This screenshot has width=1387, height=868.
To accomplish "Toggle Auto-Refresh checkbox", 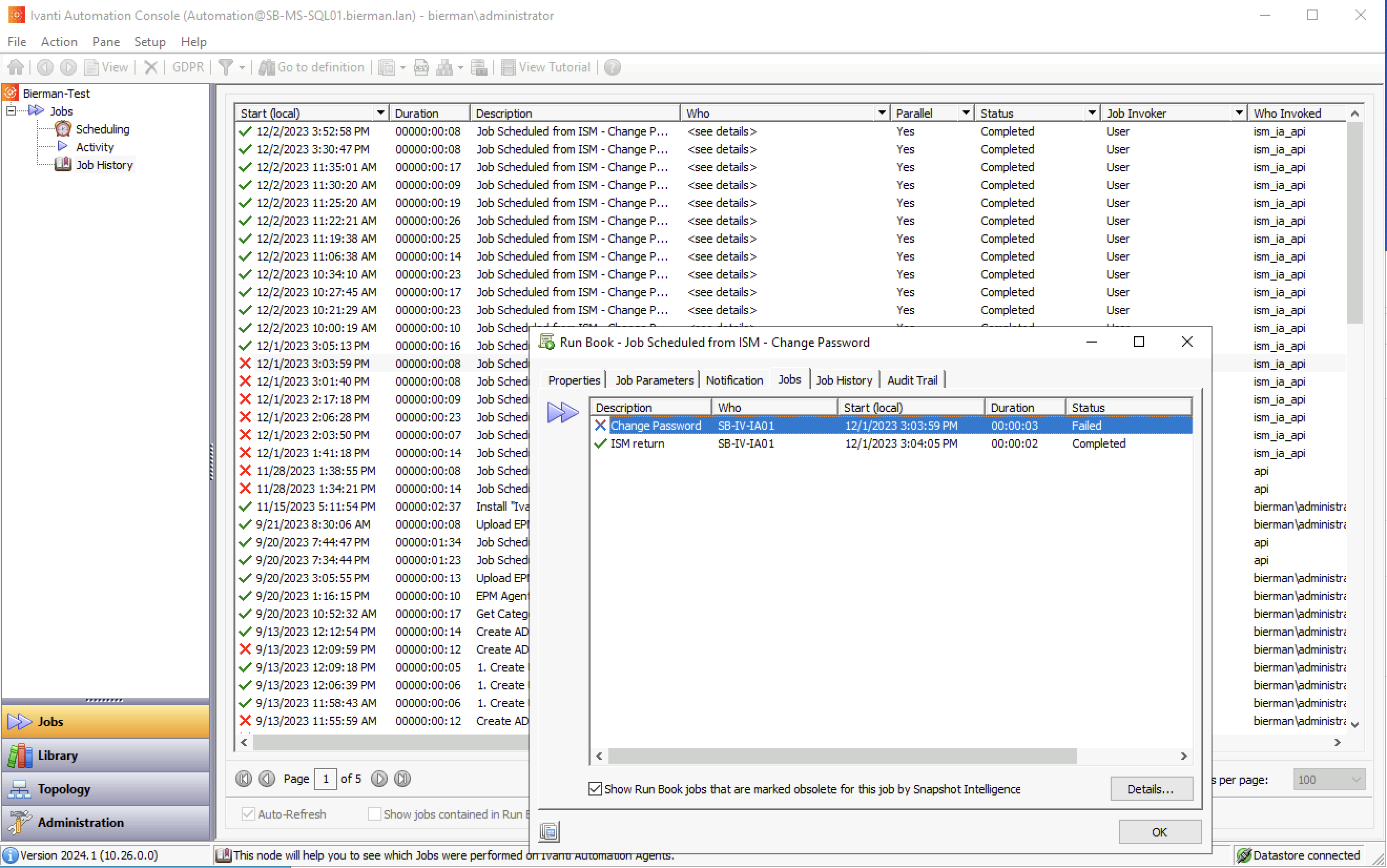I will tap(248, 814).
